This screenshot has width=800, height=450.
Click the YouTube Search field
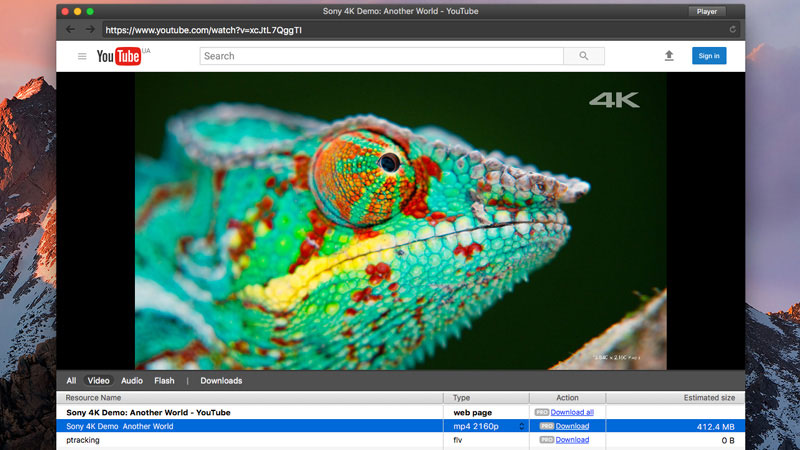click(382, 56)
